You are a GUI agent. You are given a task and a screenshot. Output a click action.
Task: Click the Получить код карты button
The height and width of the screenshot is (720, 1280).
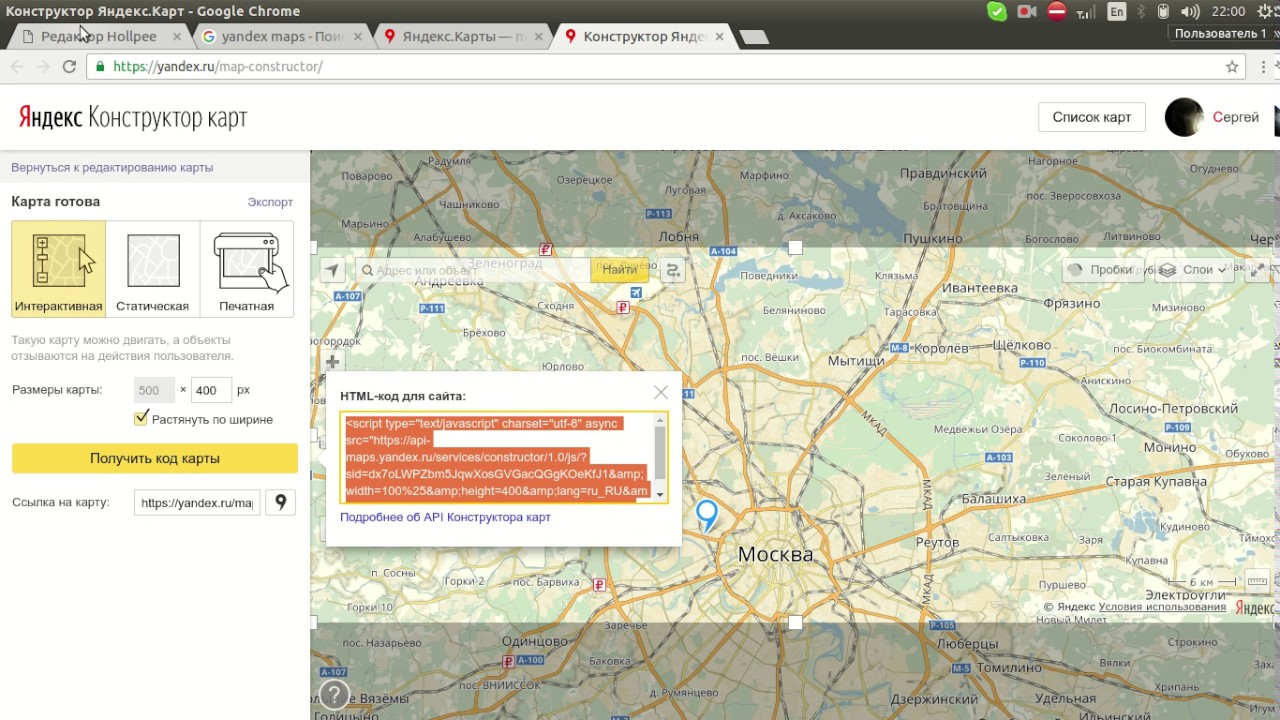(155, 458)
